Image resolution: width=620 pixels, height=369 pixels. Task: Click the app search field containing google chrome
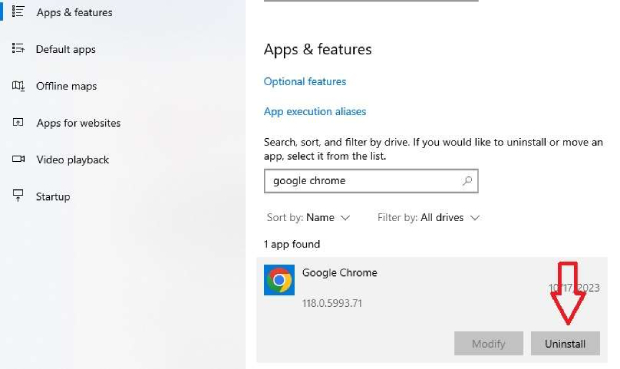pos(371,181)
